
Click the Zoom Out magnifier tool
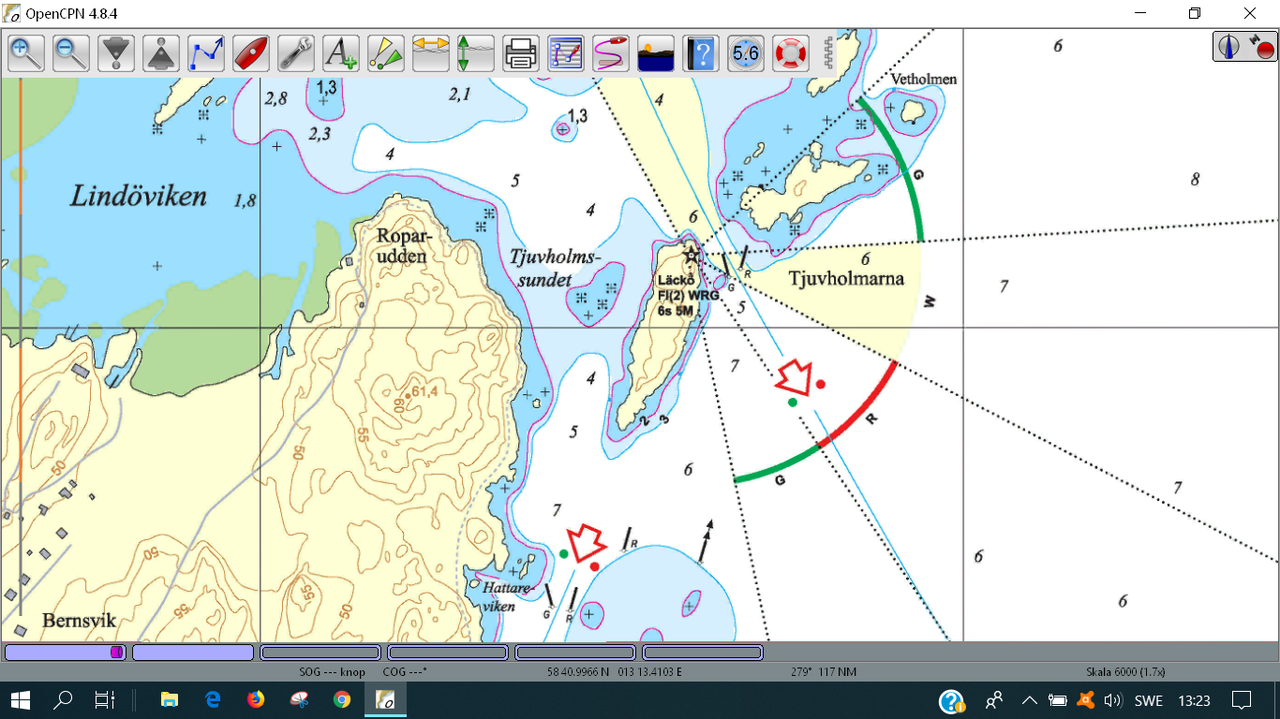point(71,52)
